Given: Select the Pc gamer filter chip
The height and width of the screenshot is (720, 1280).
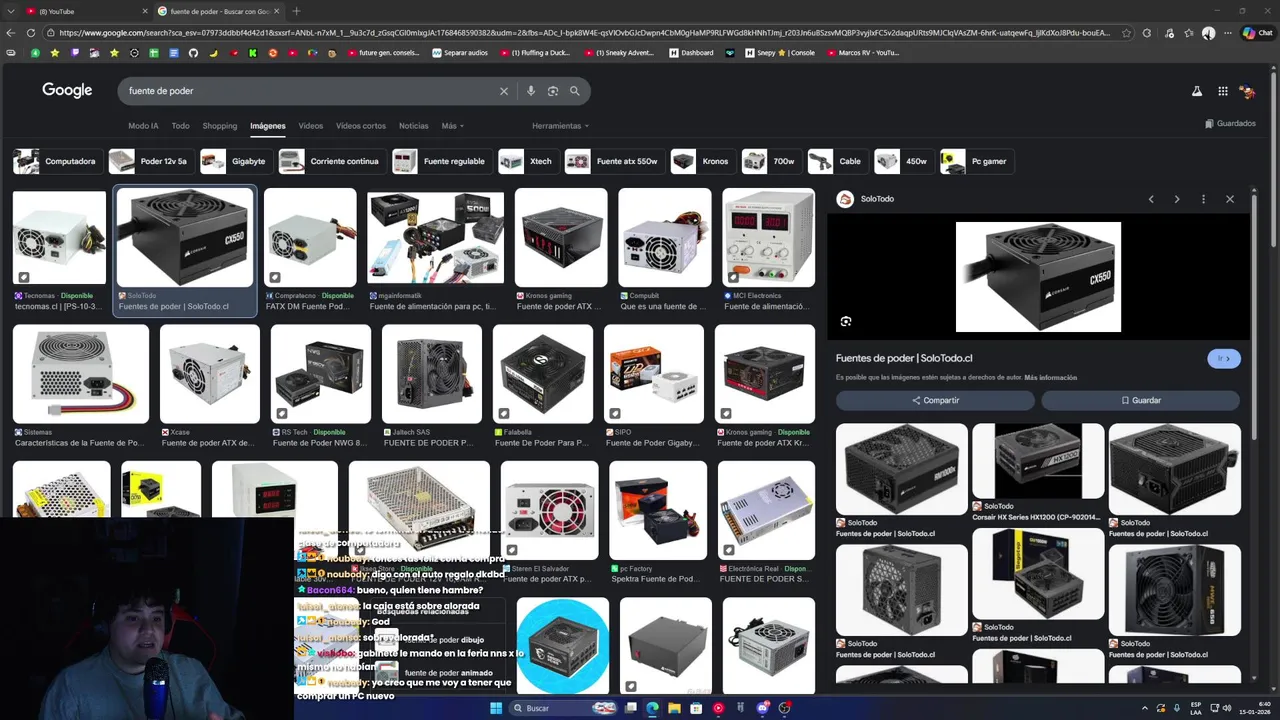Looking at the screenshot, I should point(976,161).
